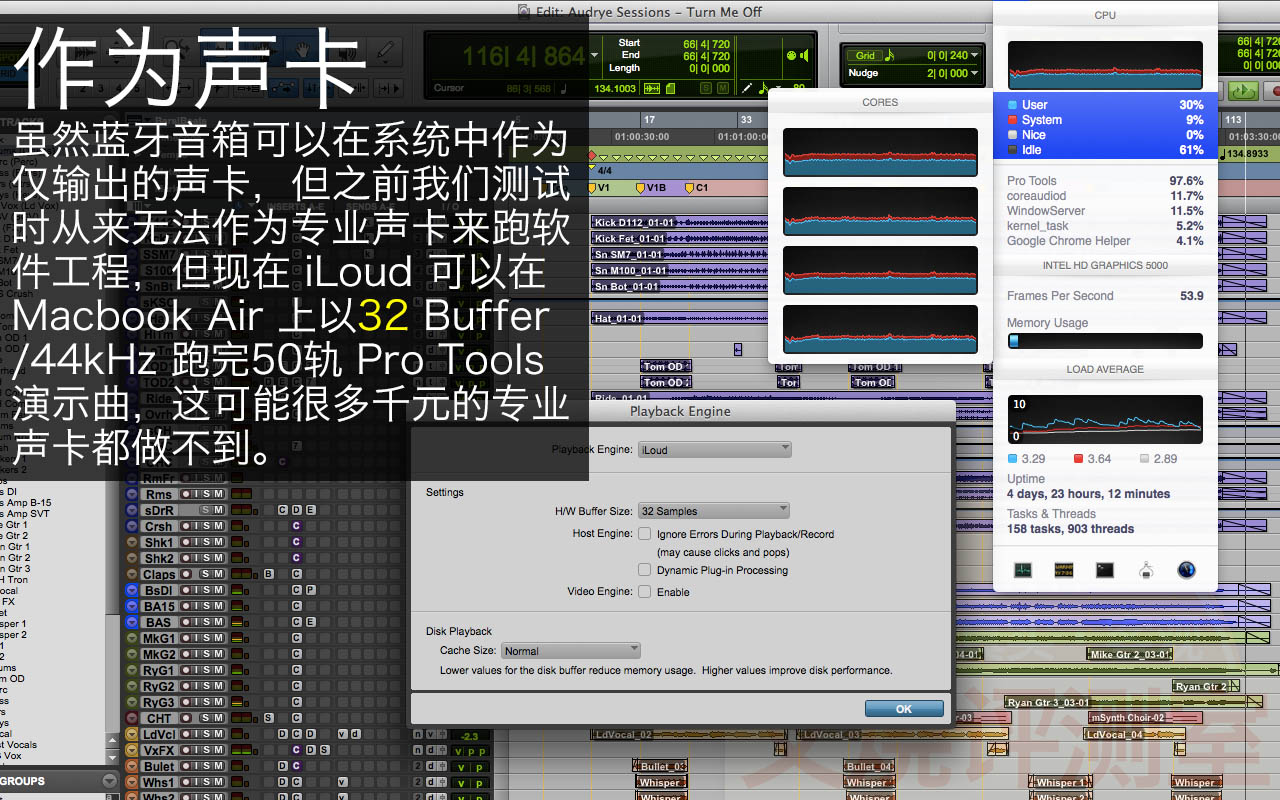This screenshot has height=800, width=1280.
Task: Click the purple C insert on Shk1 track
Action: coord(296,542)
